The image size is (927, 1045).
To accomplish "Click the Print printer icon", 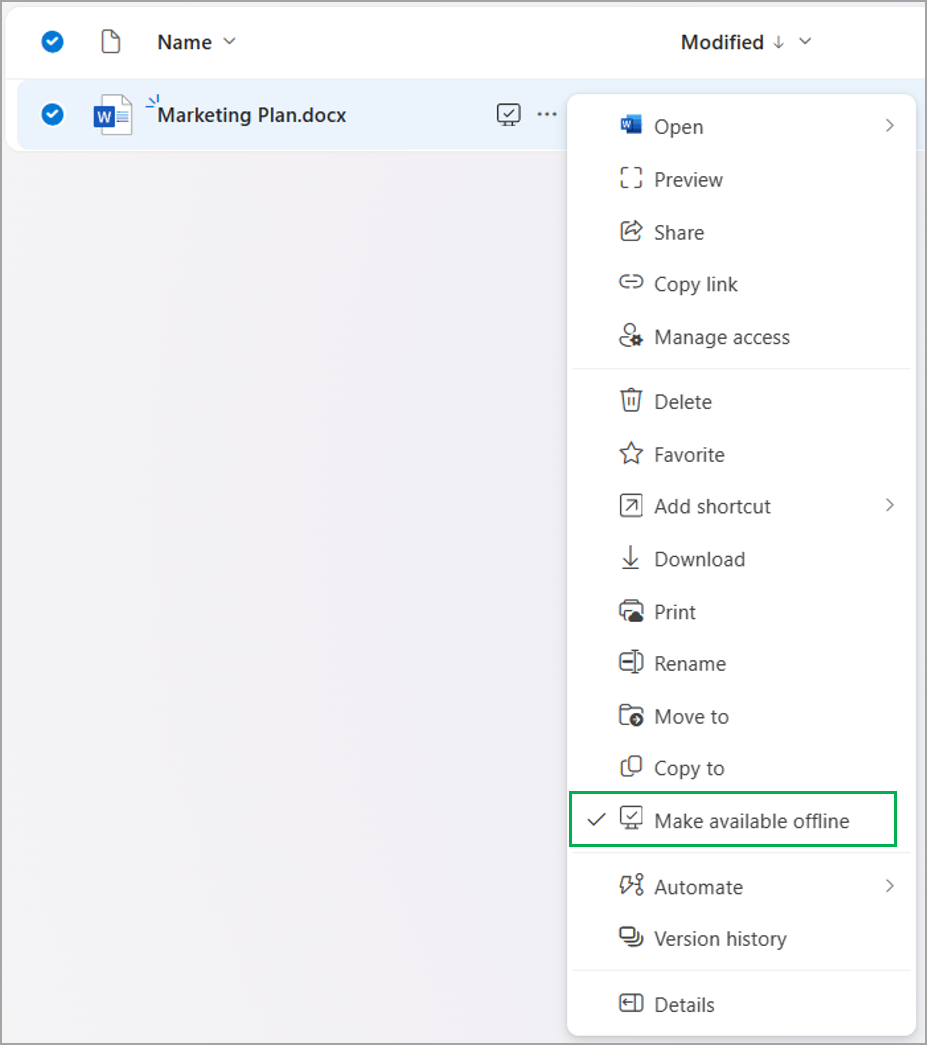I will coord(630,610).
